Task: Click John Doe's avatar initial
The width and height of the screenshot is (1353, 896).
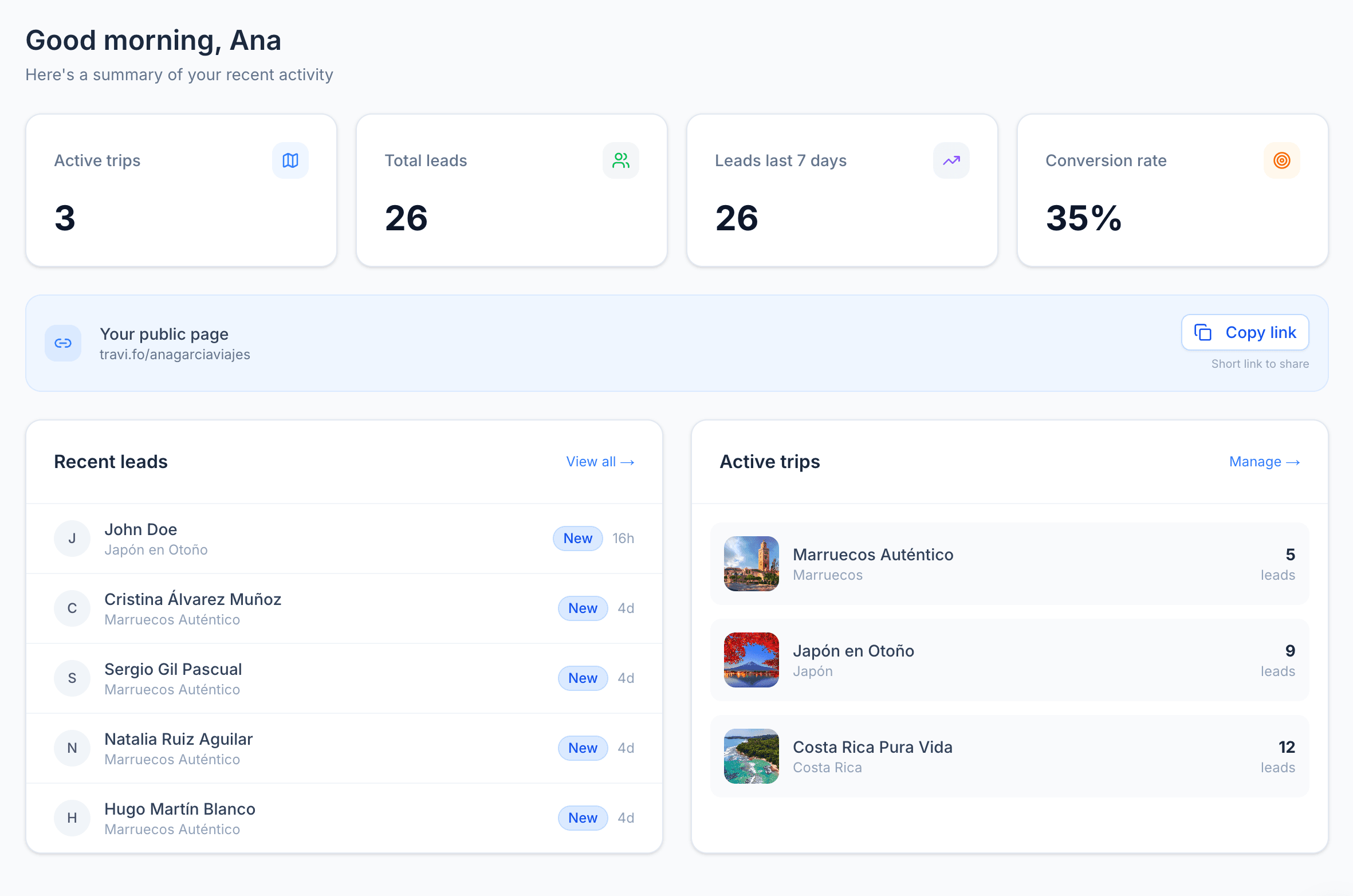Action: 72,539
